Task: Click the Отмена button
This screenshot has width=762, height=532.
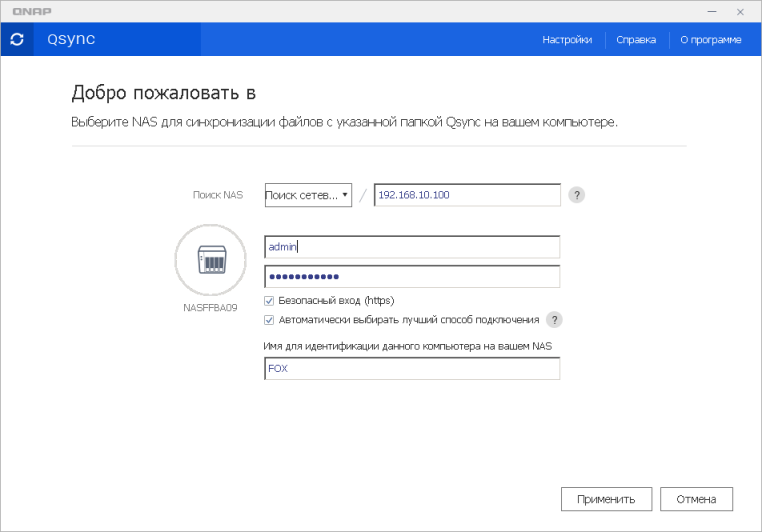Action: (696, 499)
